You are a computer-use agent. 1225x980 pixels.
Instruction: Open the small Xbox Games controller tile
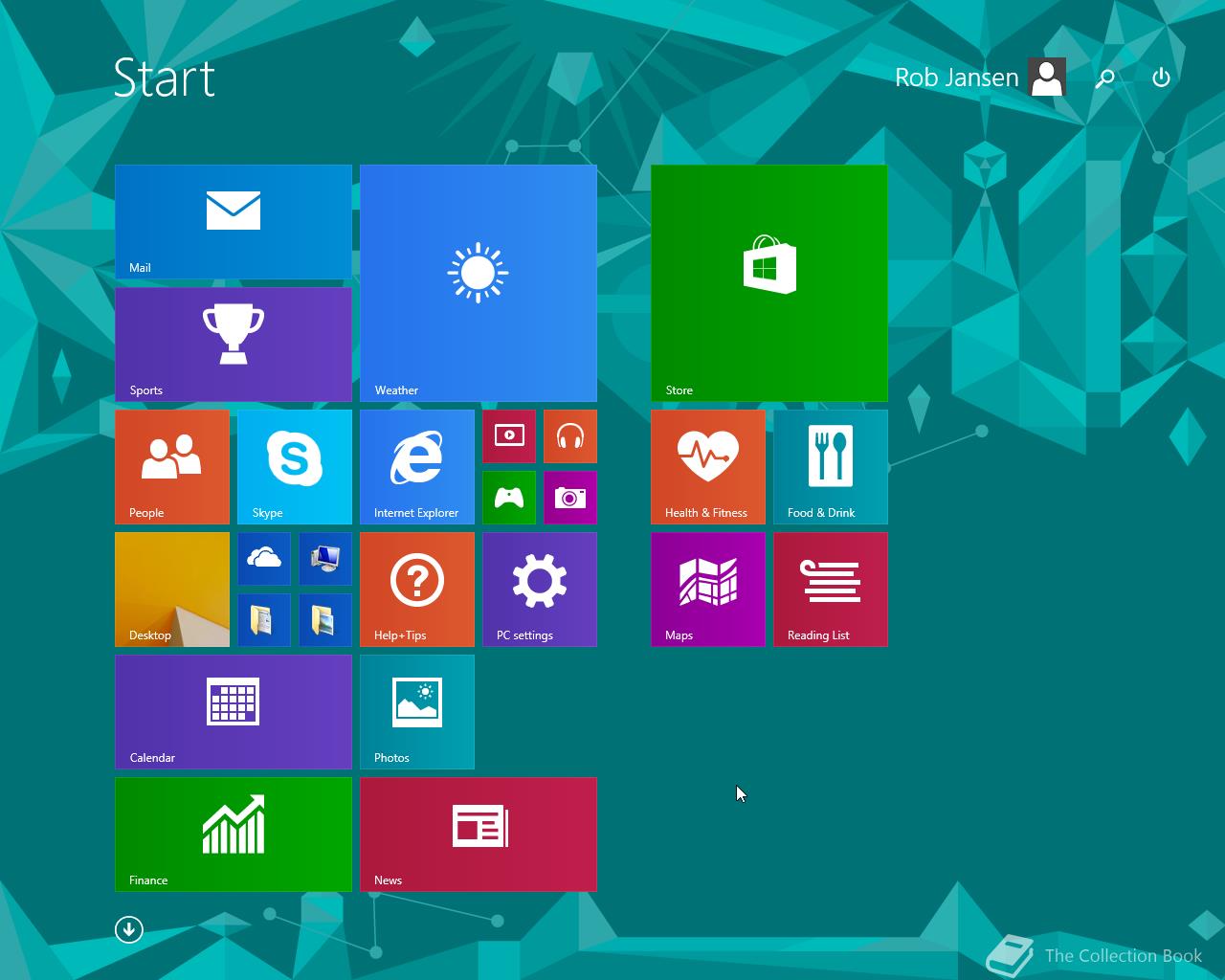coord(509,498)
